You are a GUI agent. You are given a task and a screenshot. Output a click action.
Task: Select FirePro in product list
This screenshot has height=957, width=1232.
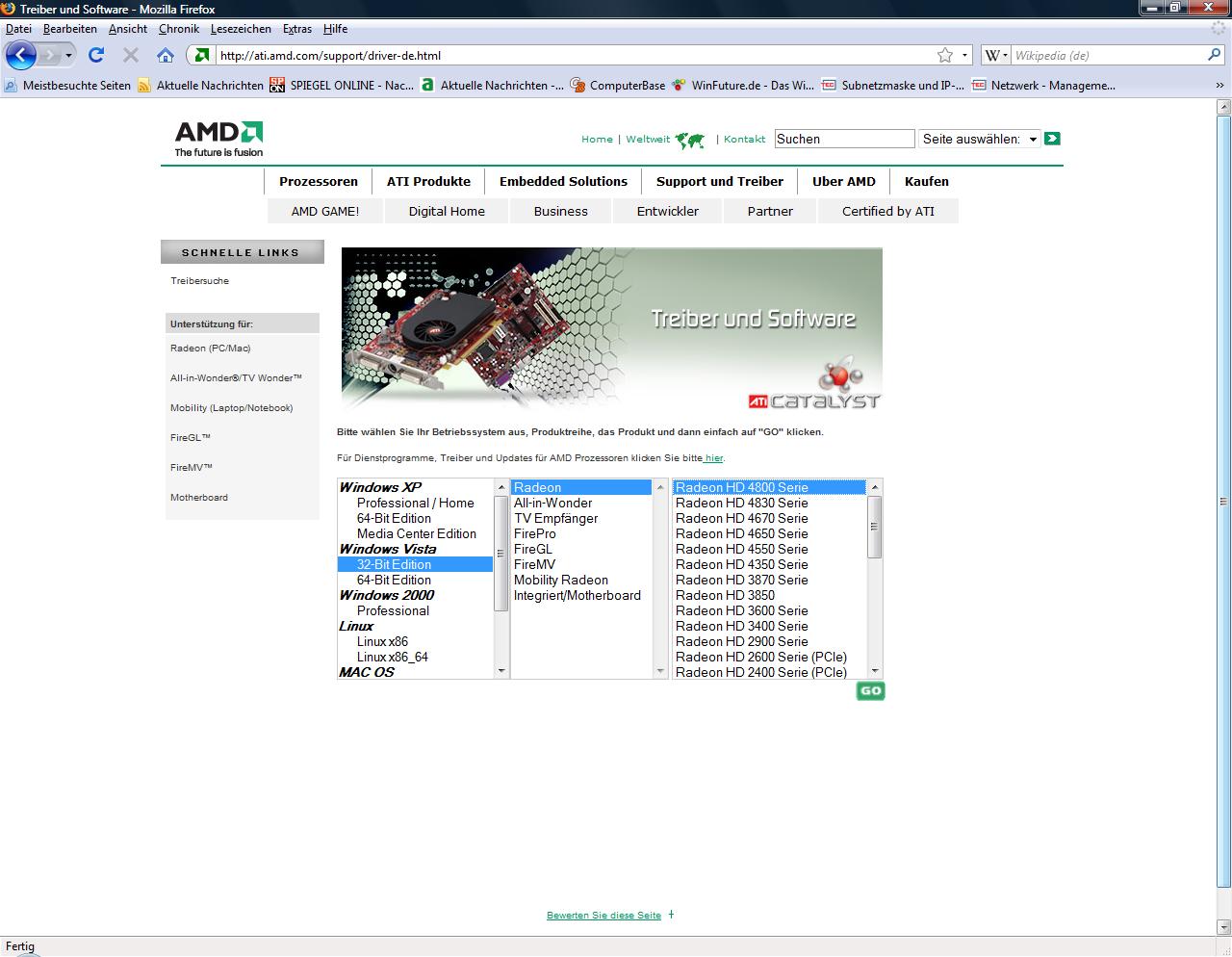[581, 533]
